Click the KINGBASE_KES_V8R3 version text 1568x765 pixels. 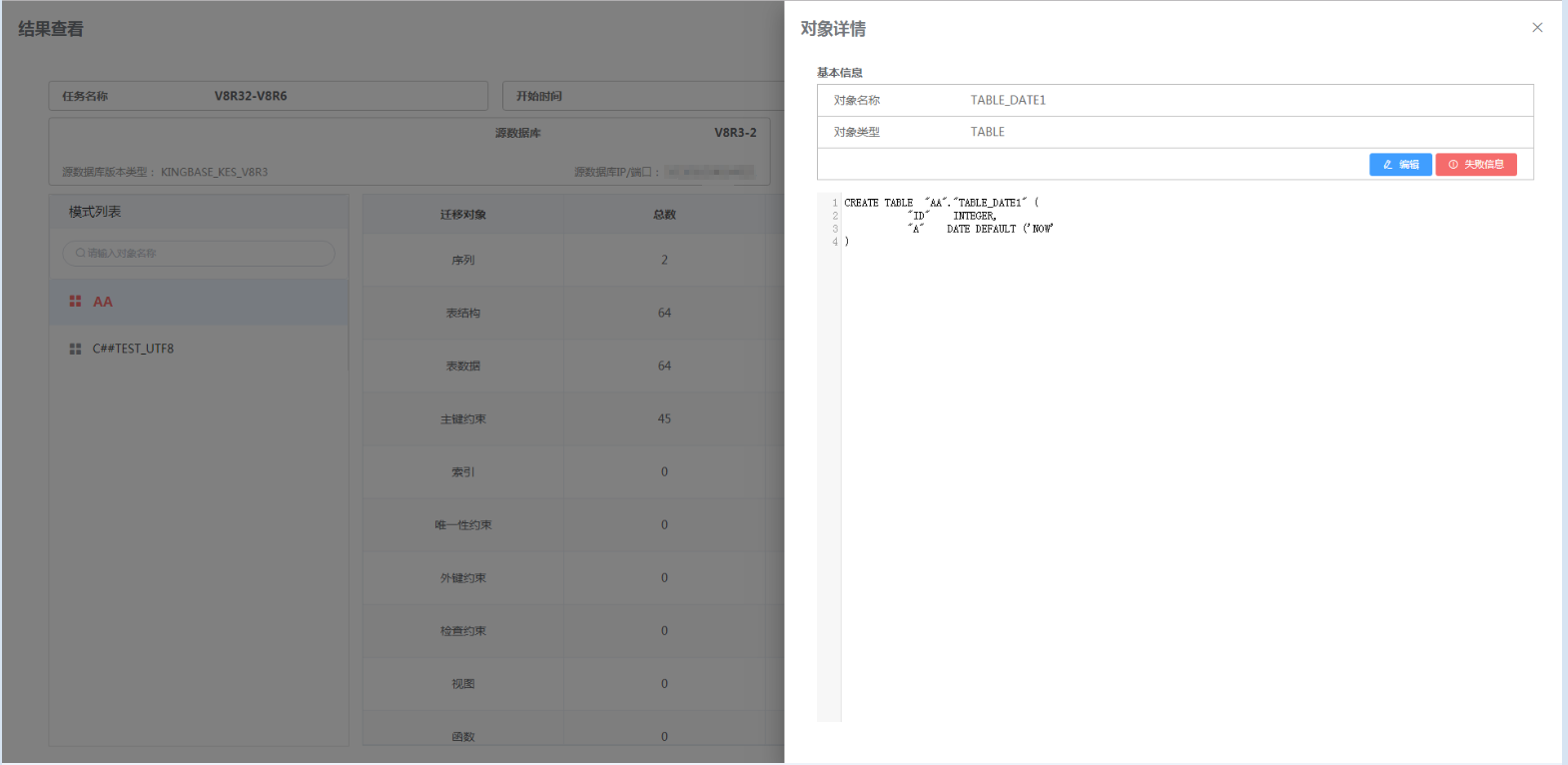coord(215,172)
